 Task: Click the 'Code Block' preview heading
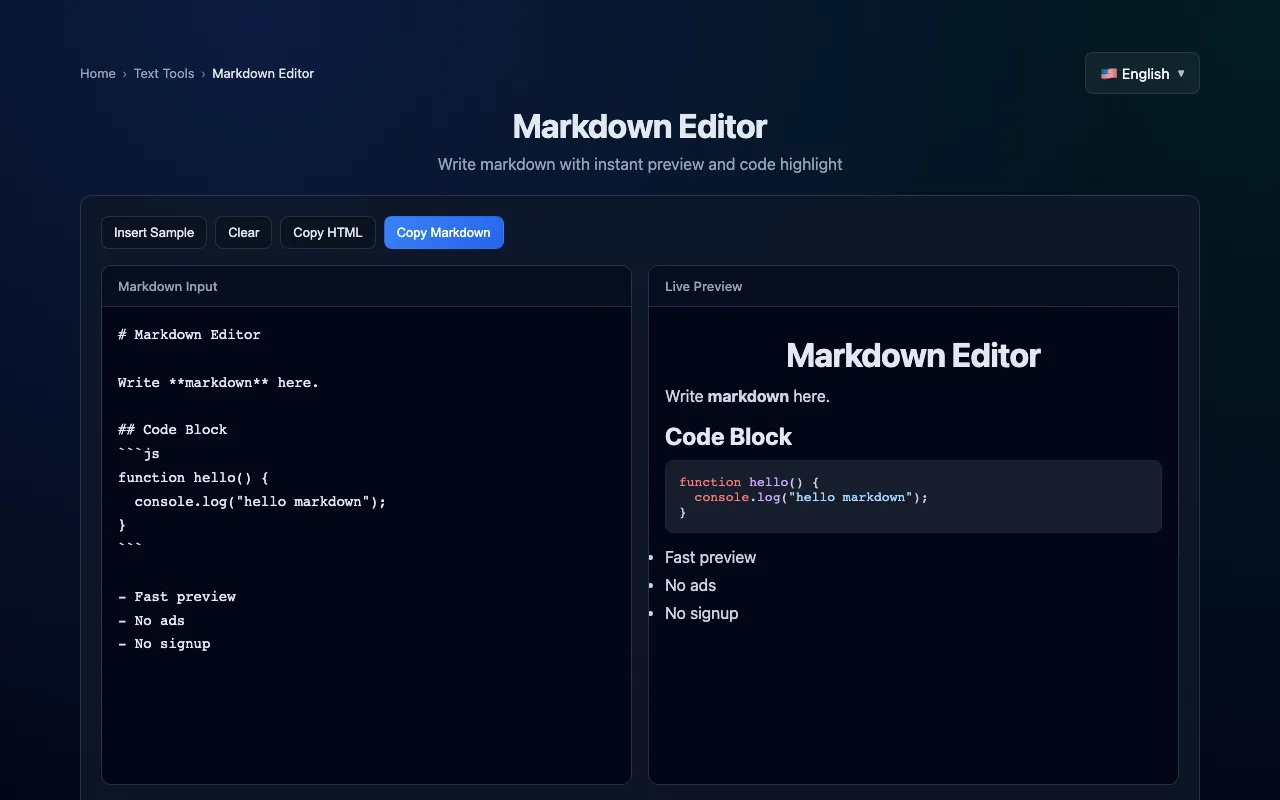click(728, 437)
